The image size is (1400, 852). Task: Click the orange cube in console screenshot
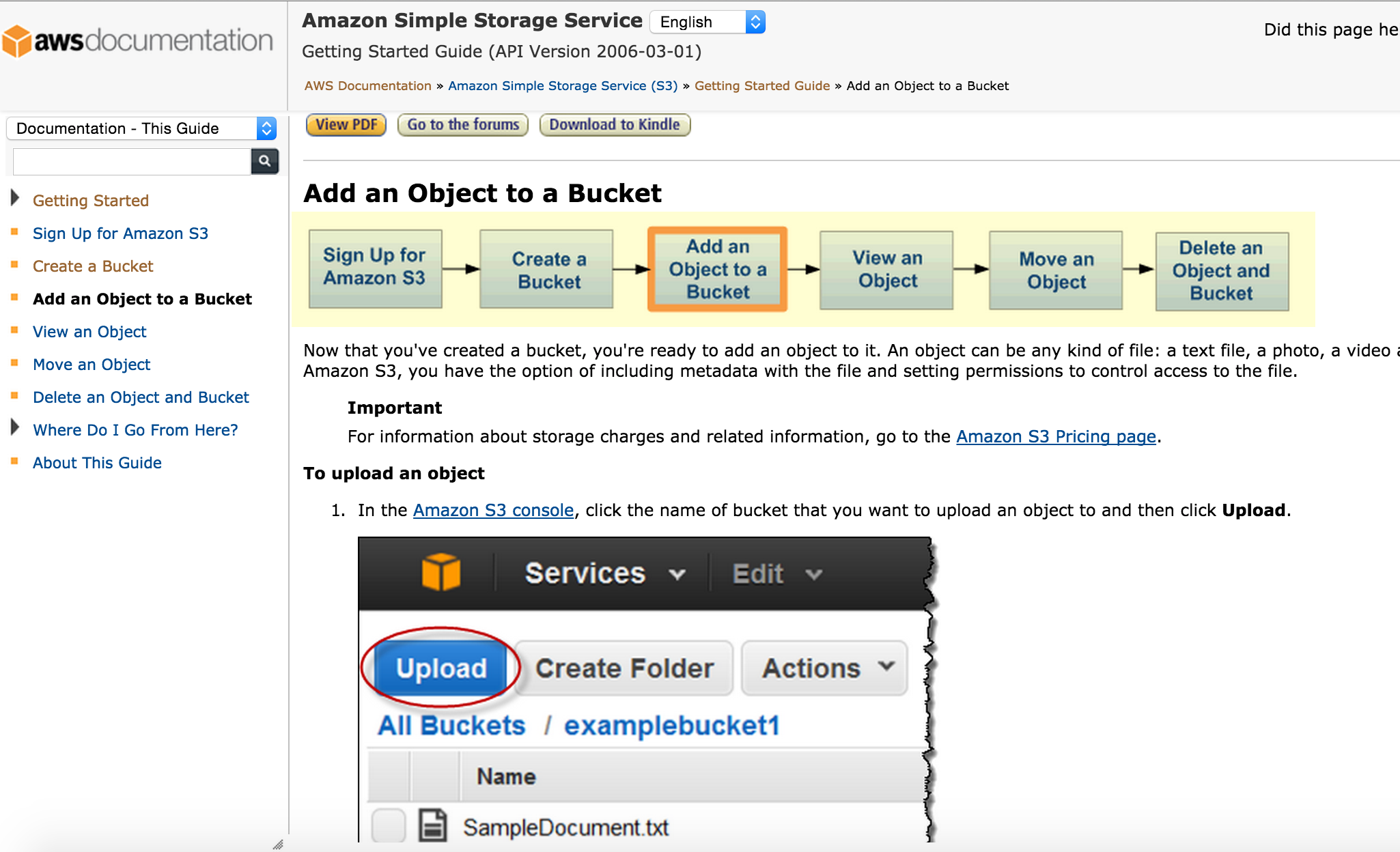pyautogui.click(x=440, y=572)
